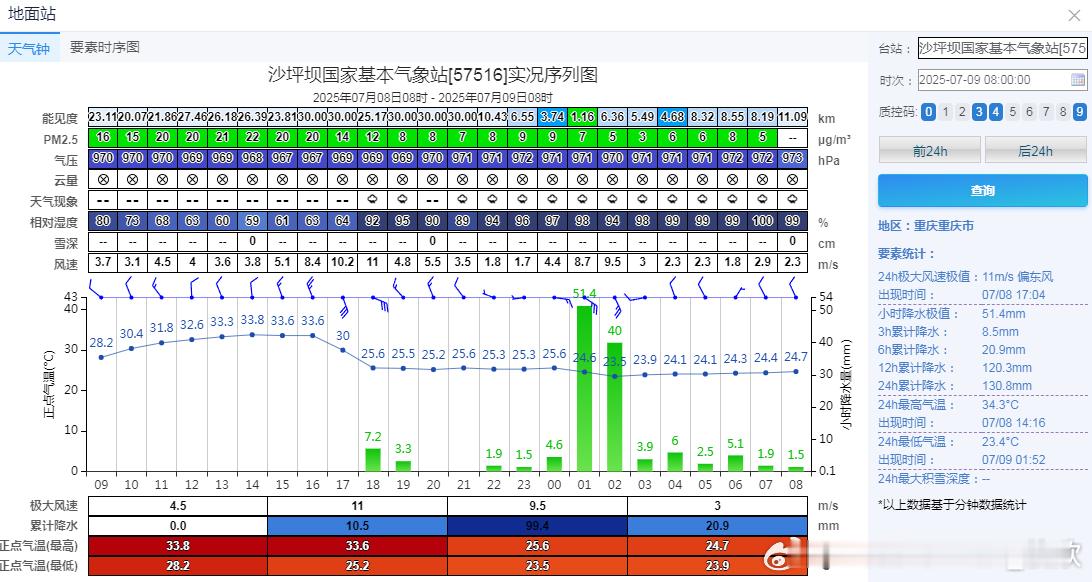Click the 0.0 cumulative precipitation cell
The width and height of the screenshot is (1092, 582).
[178, 526]
